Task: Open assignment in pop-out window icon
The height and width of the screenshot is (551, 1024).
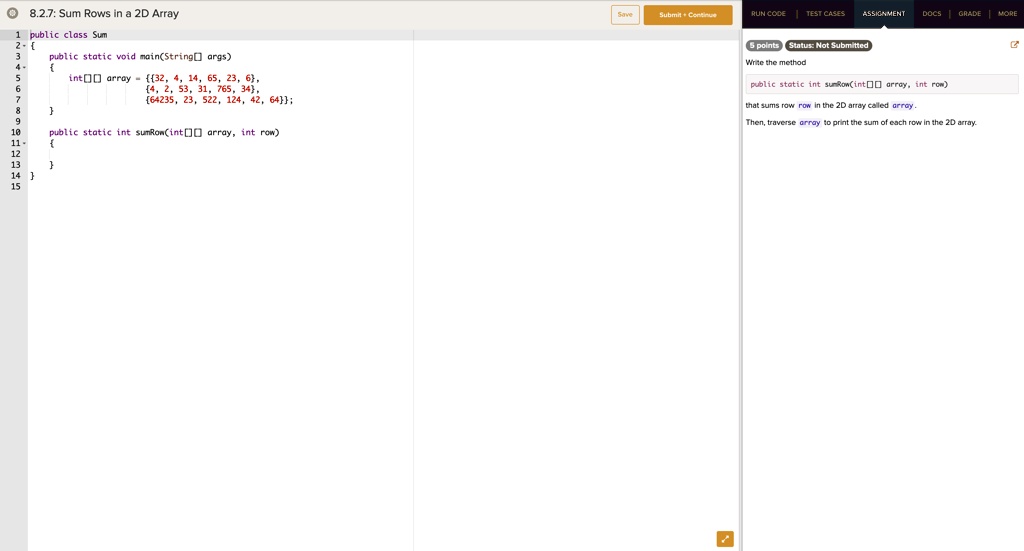Action: [x=1015, y=45]
